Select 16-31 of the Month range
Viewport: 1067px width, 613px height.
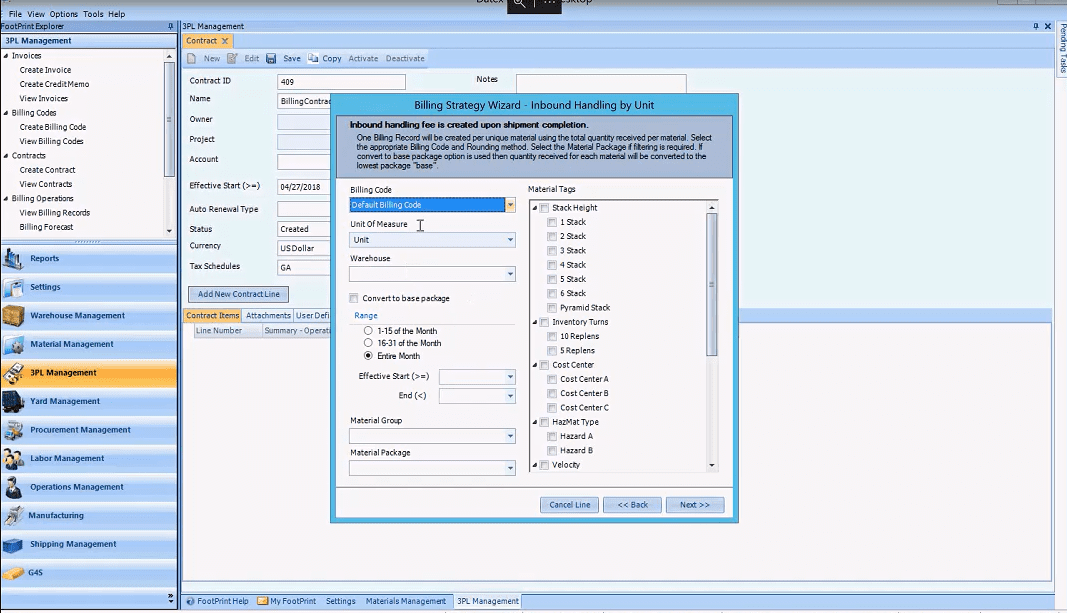[368, 343]
